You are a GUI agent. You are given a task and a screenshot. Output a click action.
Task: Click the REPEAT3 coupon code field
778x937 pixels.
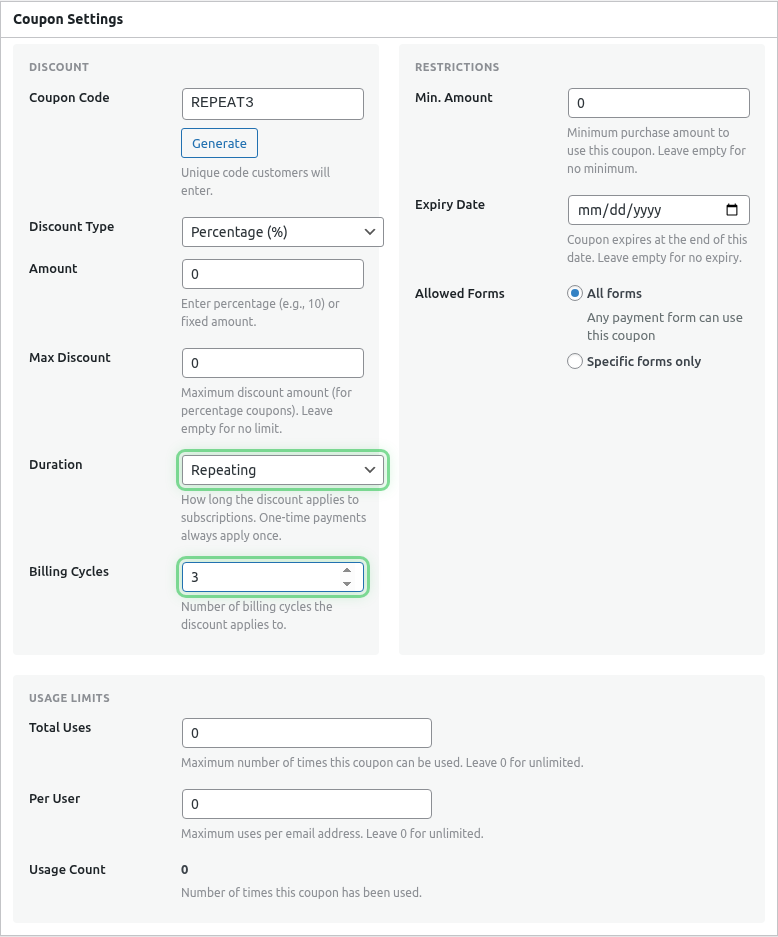point(272,103)
